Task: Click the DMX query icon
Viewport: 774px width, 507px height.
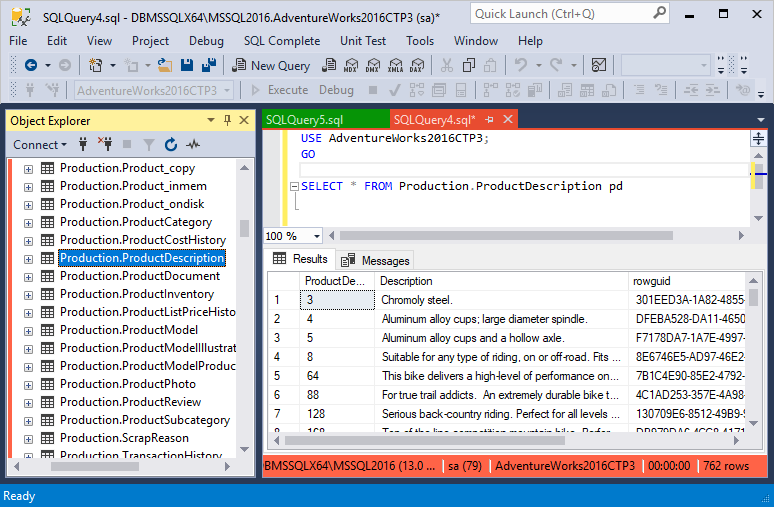Action: 373,65
